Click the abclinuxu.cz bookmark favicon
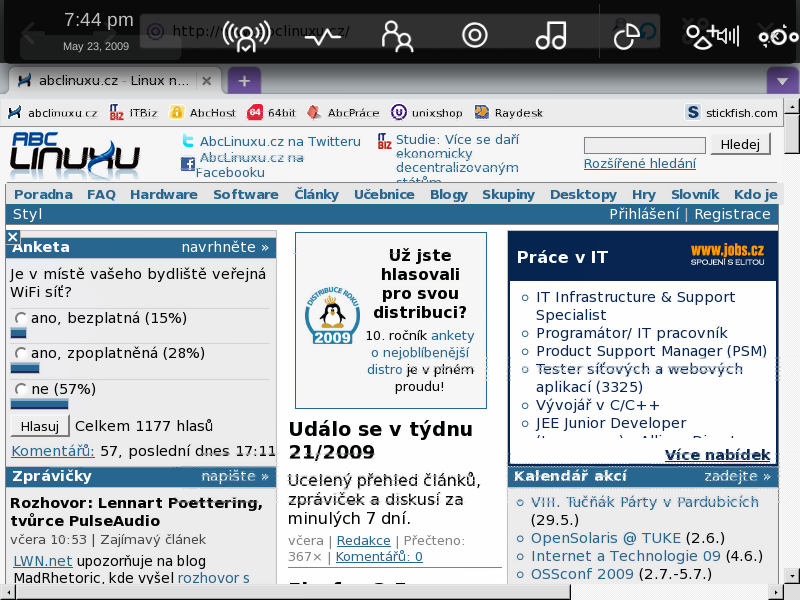The image size is (800, 600). (15, 112)
